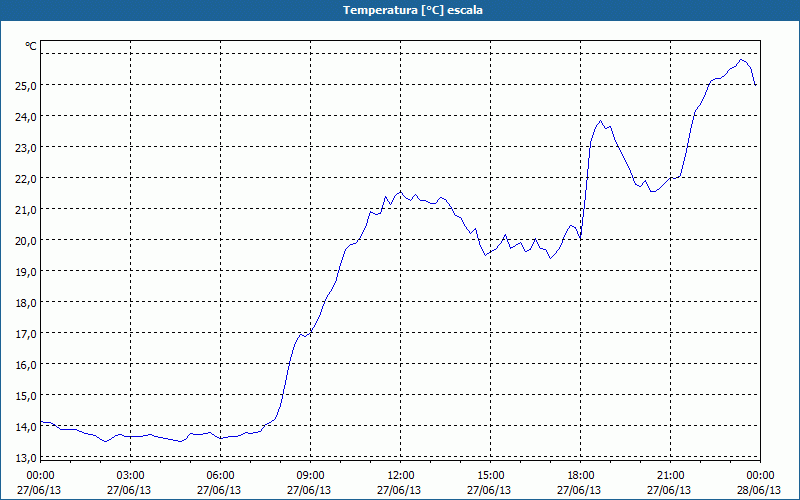Select the 19,0 y-axis label
Screen dimensions: 800x500
[25, 272]
